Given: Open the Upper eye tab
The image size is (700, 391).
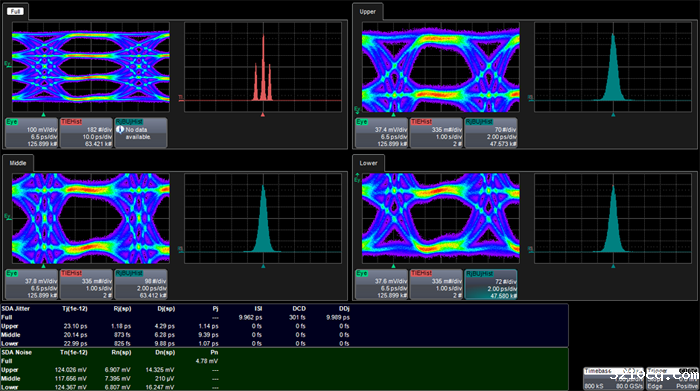Looking at the screenshot, I should [x=367, y=12].
